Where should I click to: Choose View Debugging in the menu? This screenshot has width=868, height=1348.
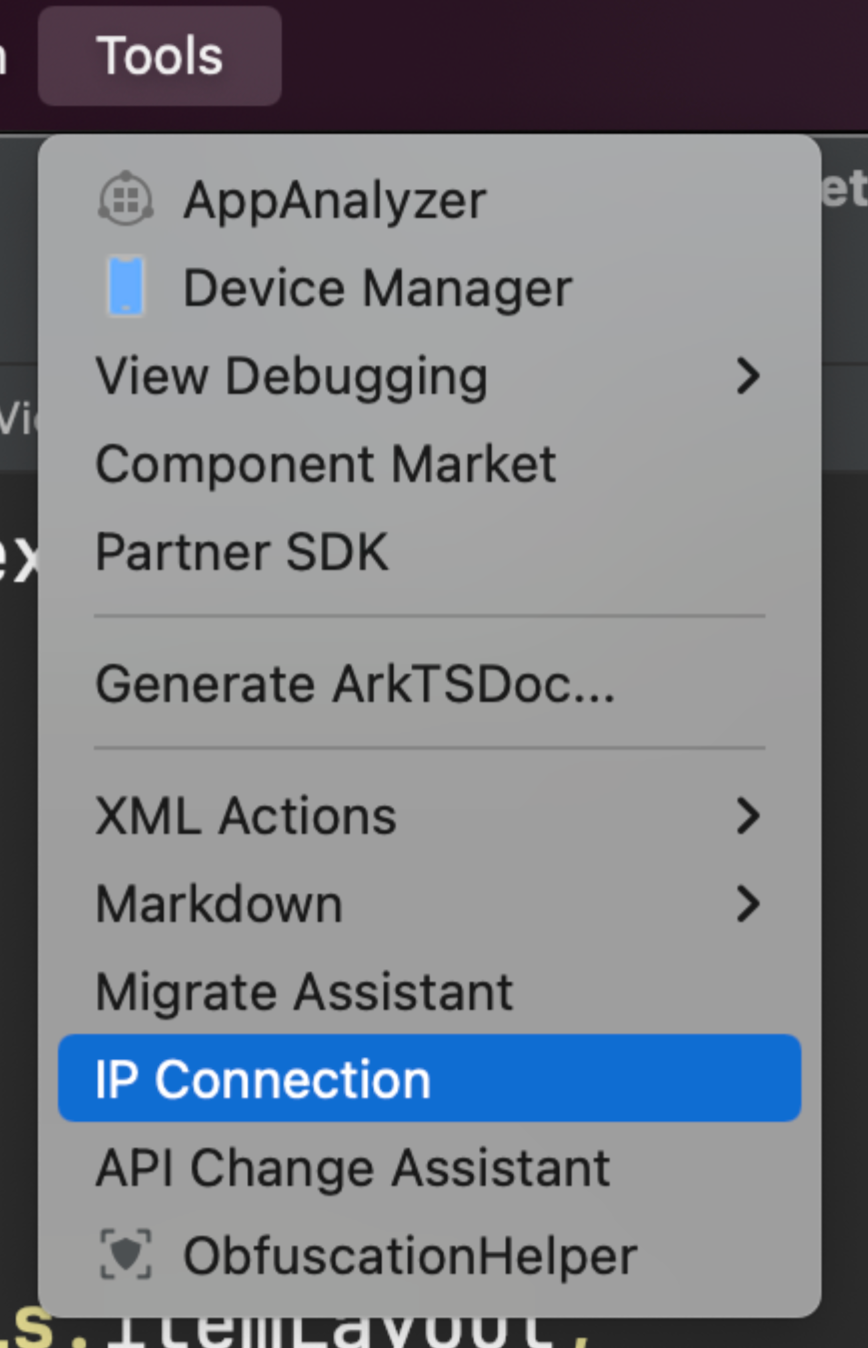tap(291, 377)
